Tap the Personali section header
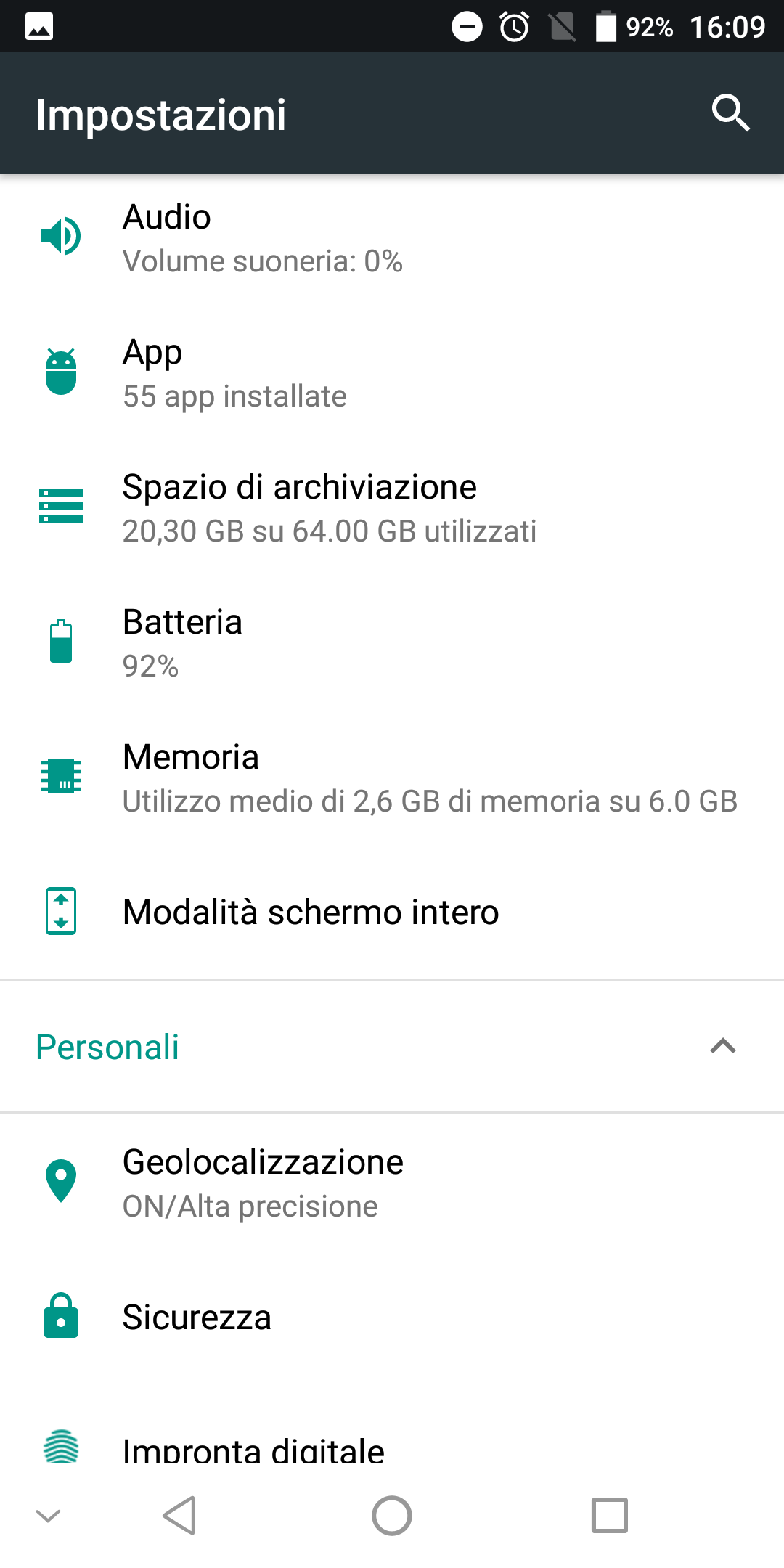The width and height of the screenshot is (784, 1568). pos(107,1047)
